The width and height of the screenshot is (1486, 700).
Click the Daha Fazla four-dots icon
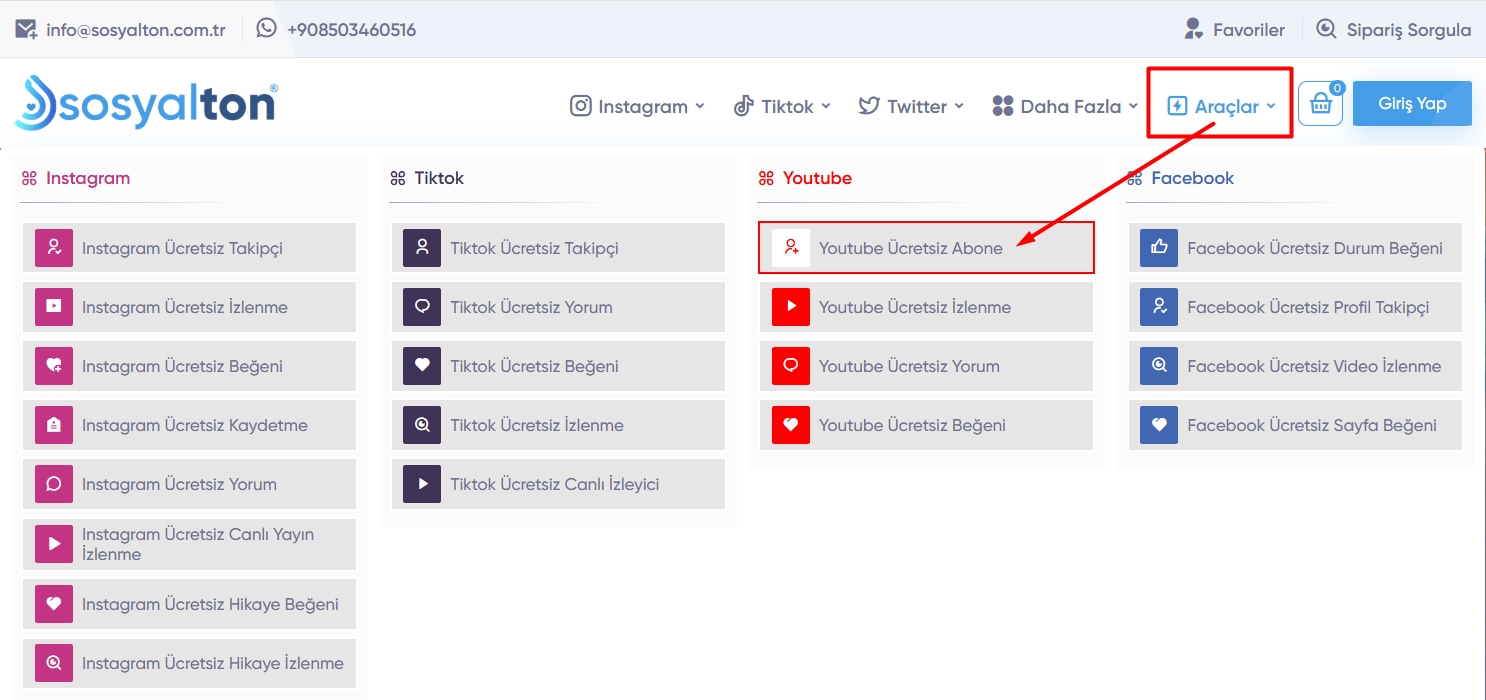point(1003,106)
